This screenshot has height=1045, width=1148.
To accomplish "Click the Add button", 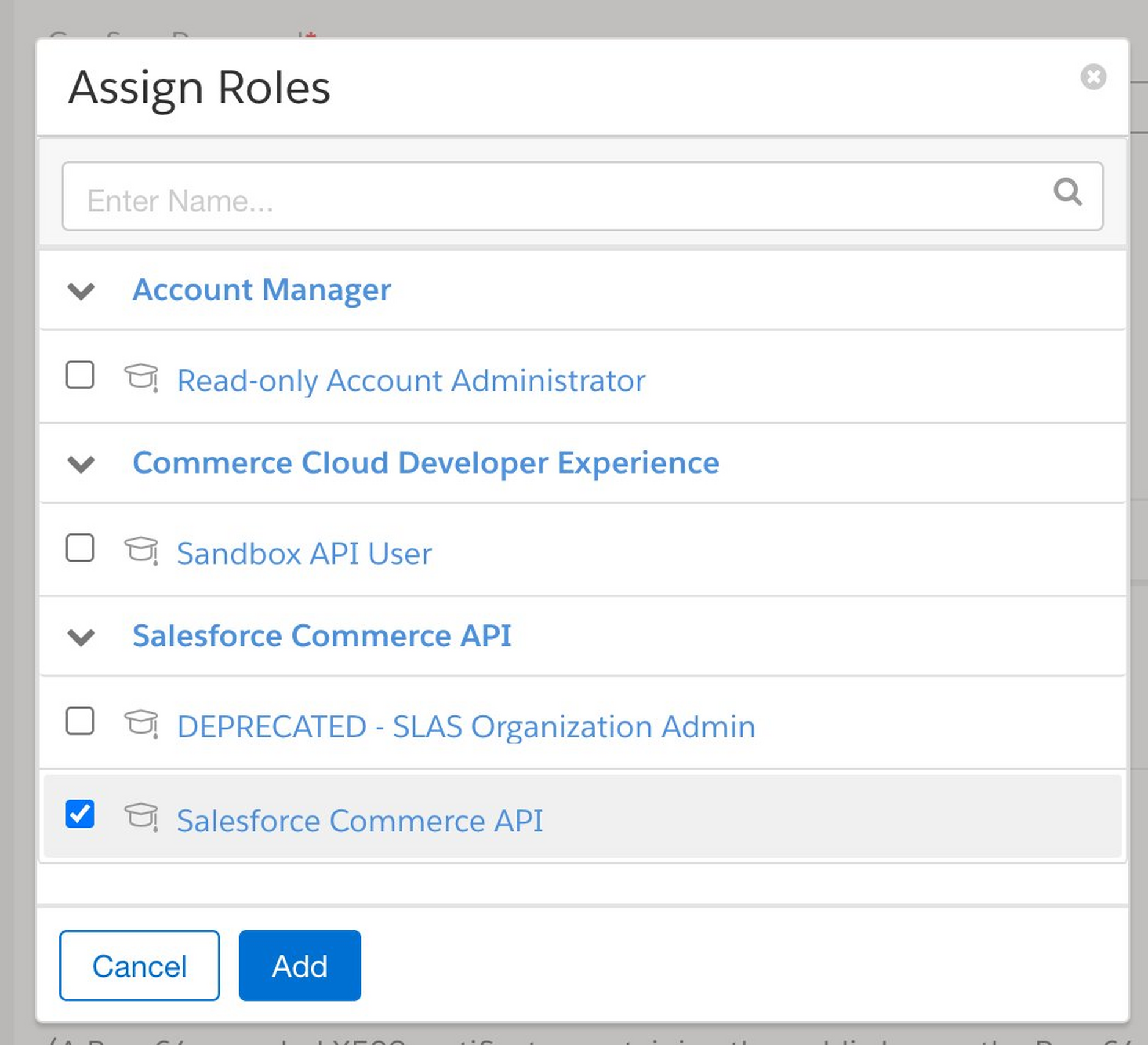I will point(300,966).
